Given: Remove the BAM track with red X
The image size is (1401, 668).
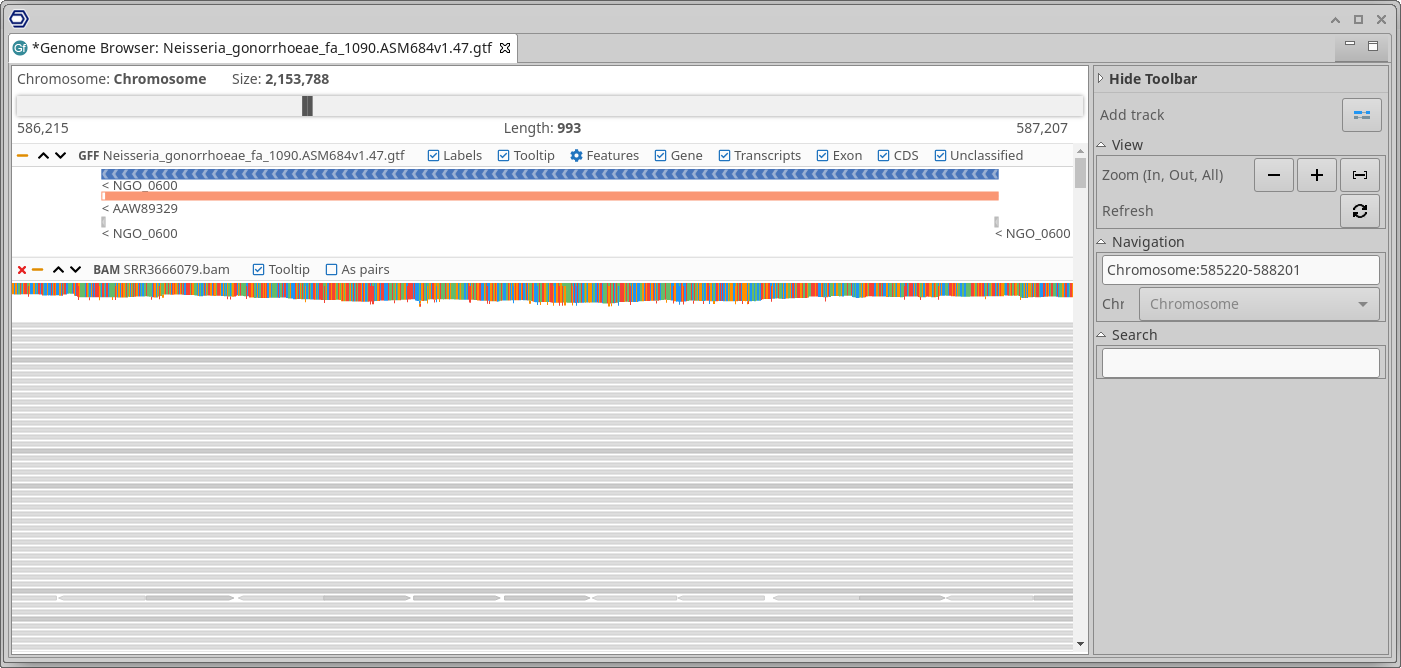Looking at the screenshot, I should [x=22, y=270].
